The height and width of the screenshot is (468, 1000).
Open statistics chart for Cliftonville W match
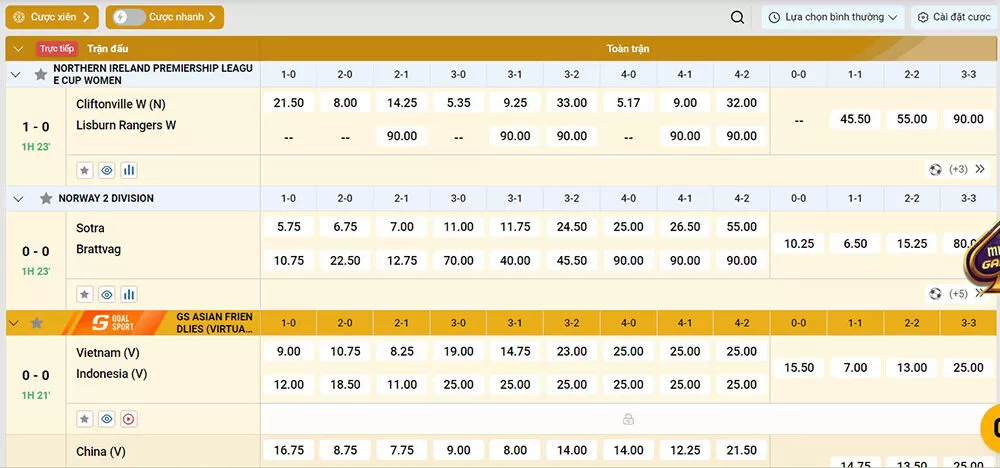coord(129,170)
